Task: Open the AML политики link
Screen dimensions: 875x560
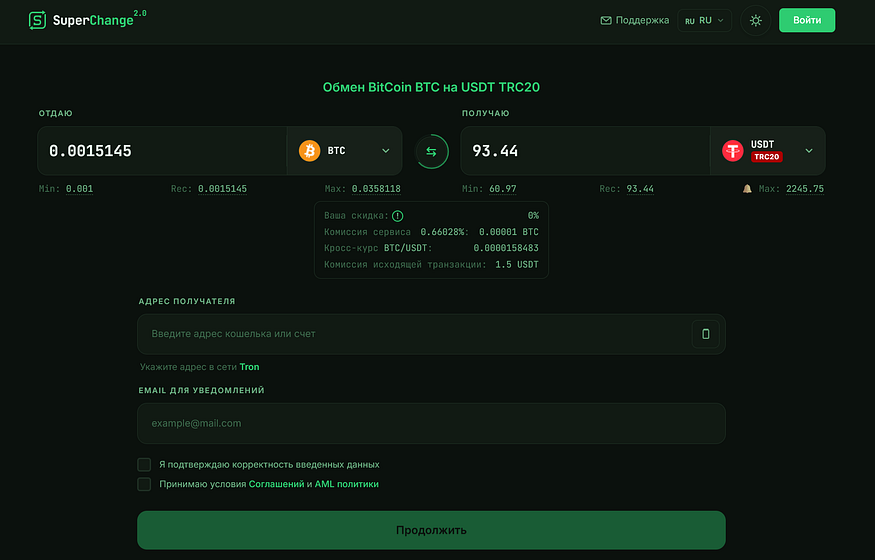Action: coord(347,484)
